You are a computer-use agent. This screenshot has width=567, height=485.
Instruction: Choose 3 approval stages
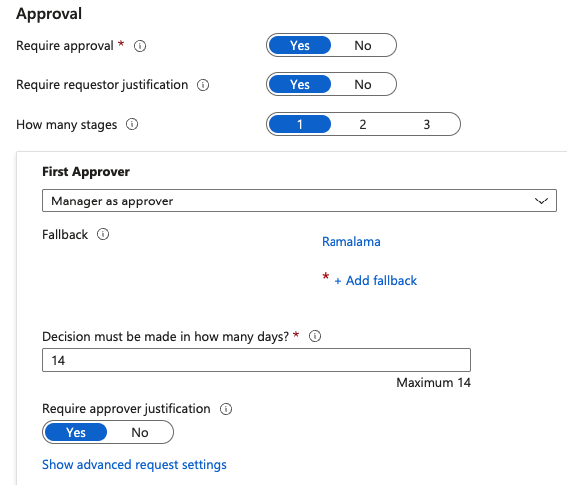[x=427, y=124]
